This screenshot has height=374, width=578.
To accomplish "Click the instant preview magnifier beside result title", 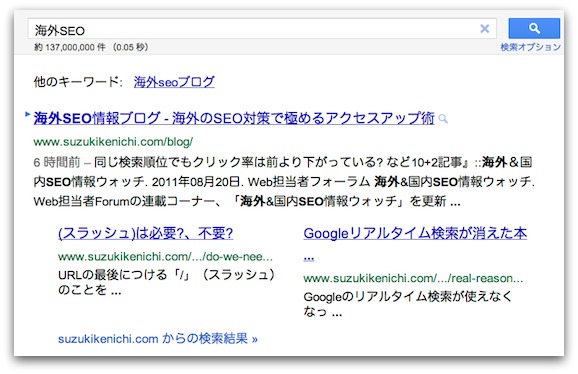I will coord(443,119).
